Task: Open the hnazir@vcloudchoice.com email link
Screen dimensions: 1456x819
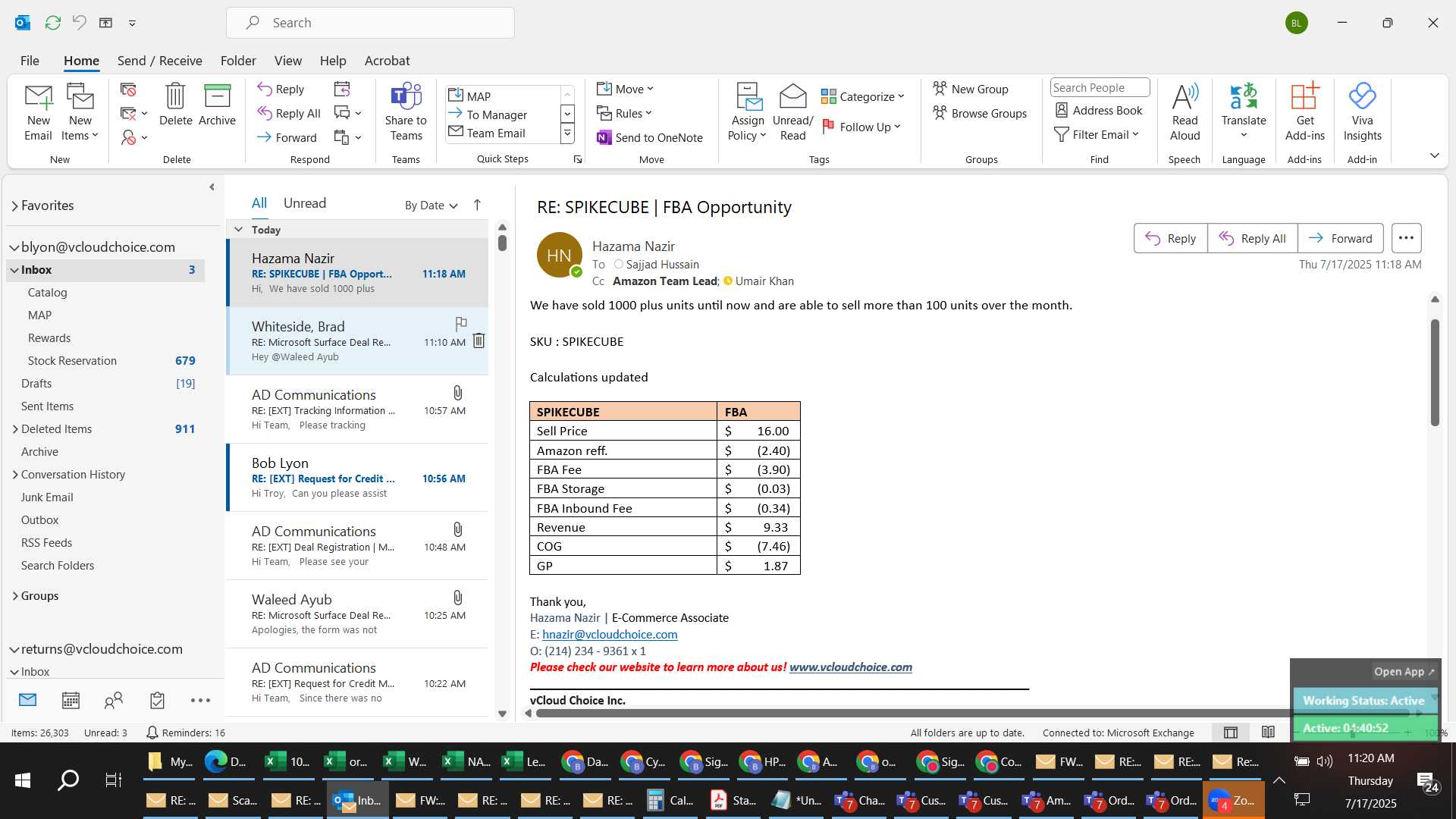Action: [x=610, y=635]
